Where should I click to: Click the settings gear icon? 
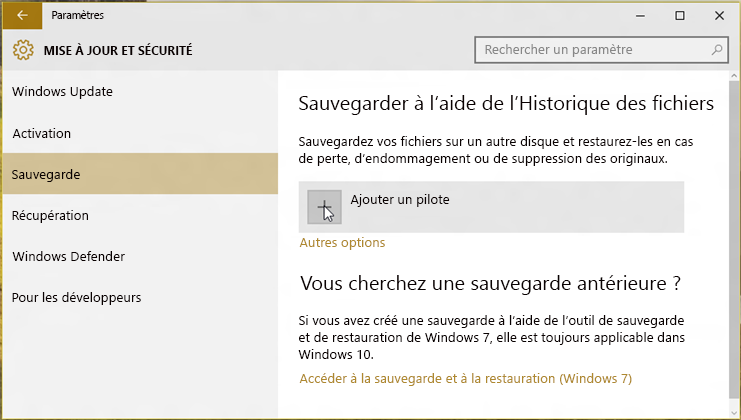pyautogui.click(x=23, y=50)
